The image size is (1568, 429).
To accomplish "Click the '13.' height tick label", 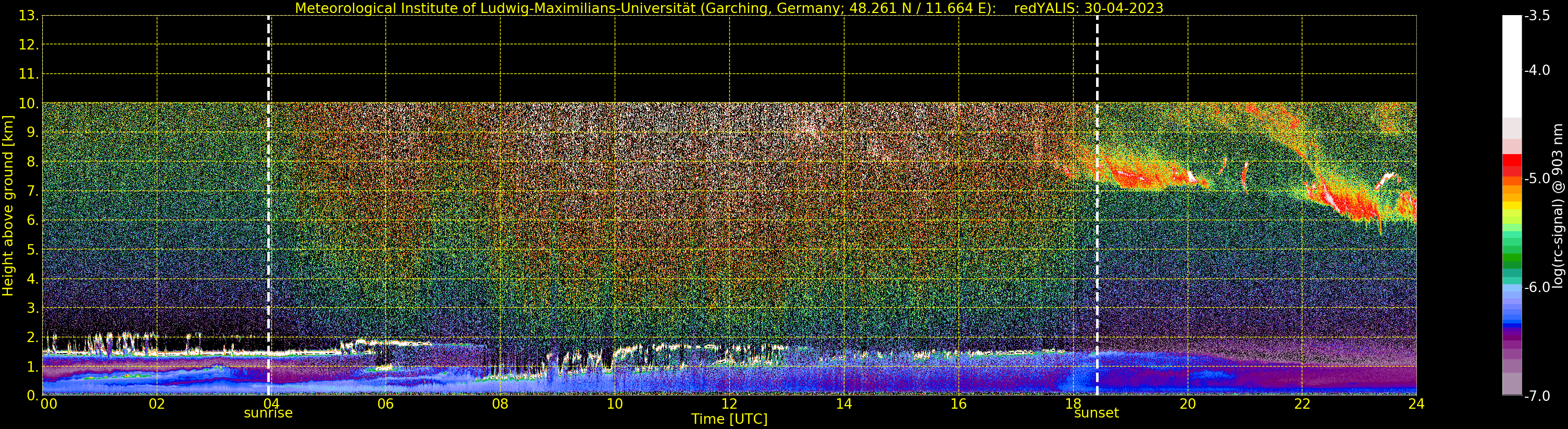I will click(x=29, y=16).
